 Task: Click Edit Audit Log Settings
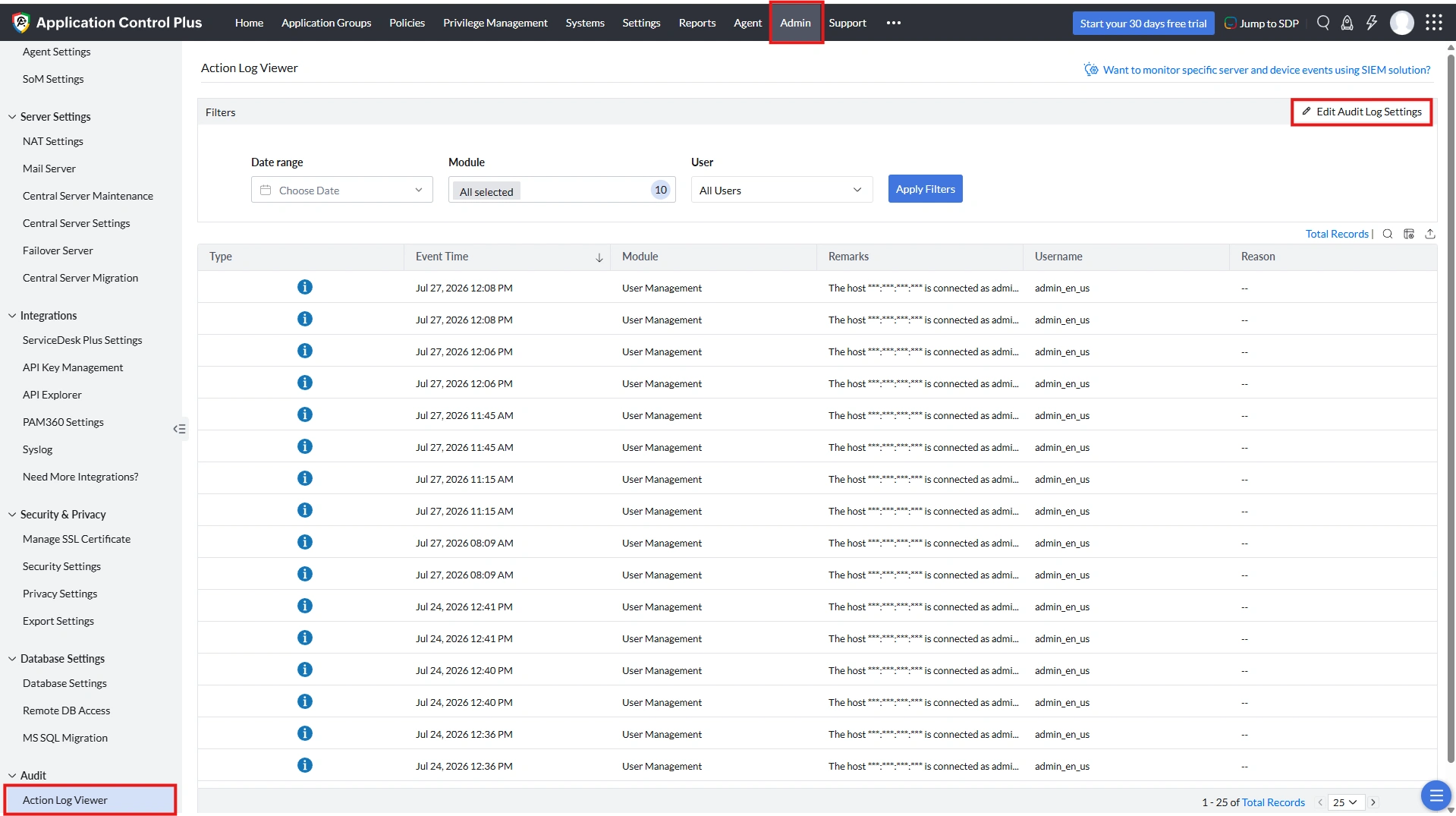[x=1362, y=112]
